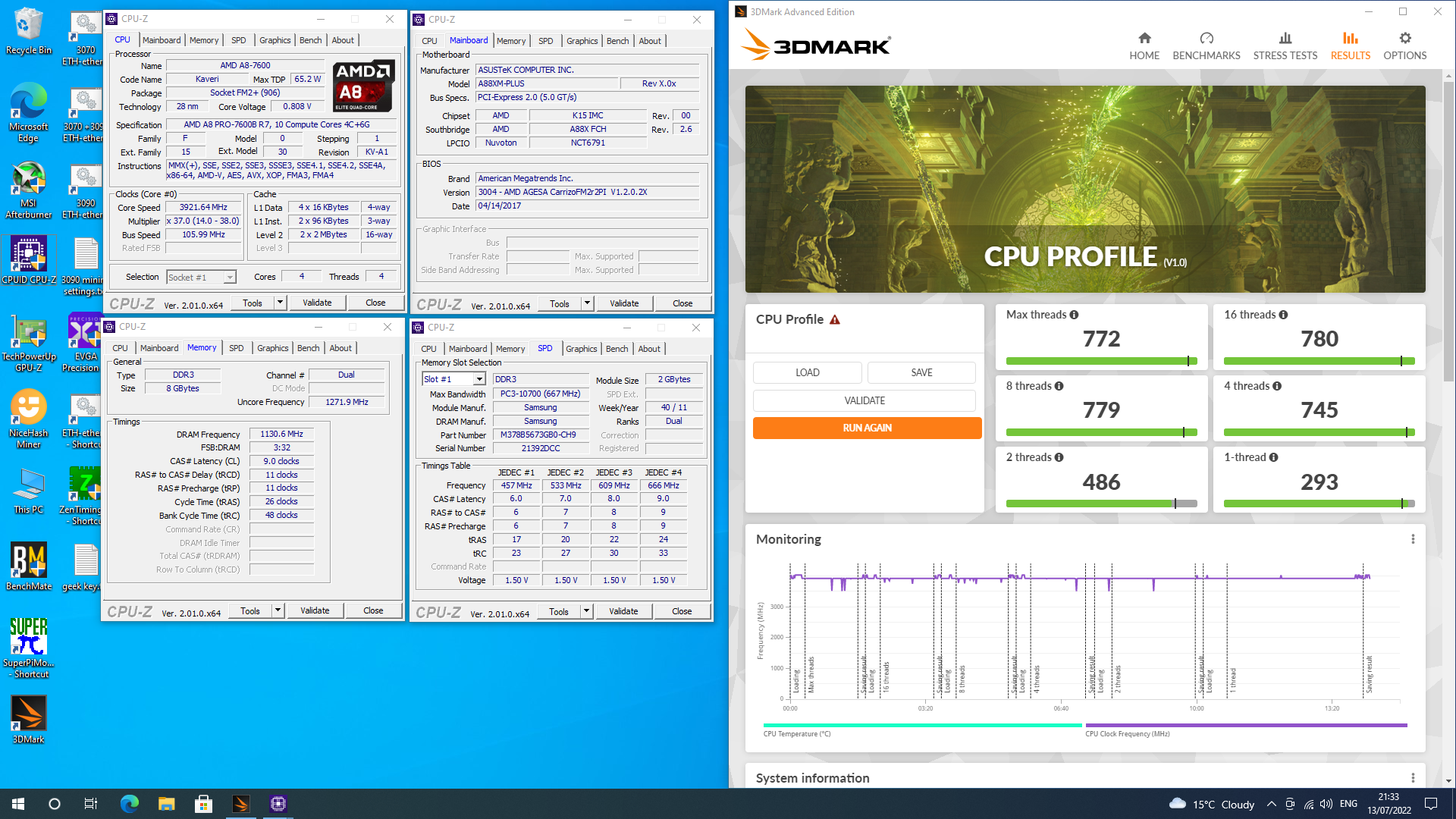This screenshot has height=819, width=1456.
Task: Open CPUID CPU-Z desktop shortcut
Action: (28, 259)
